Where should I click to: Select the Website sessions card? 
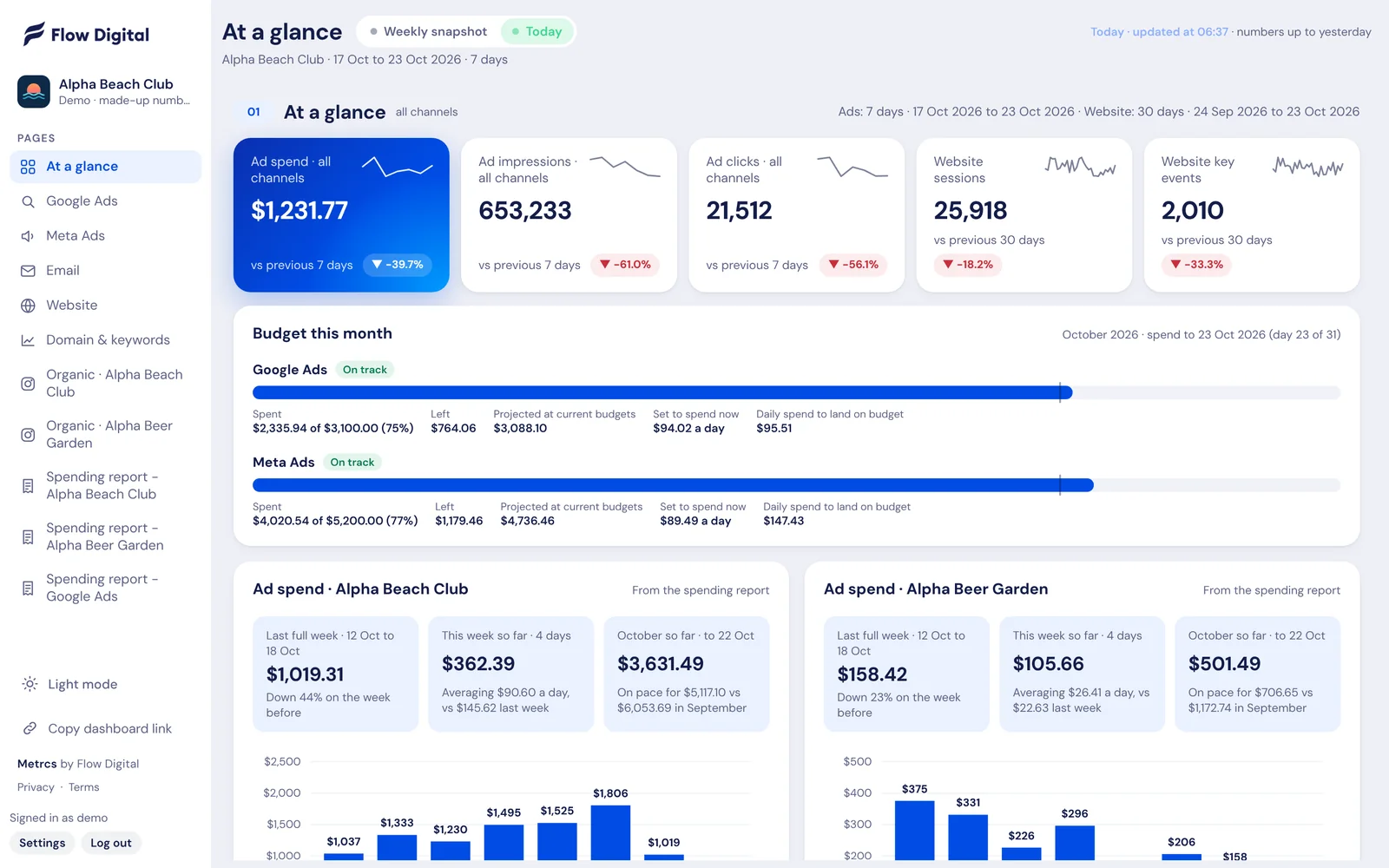1024,215
